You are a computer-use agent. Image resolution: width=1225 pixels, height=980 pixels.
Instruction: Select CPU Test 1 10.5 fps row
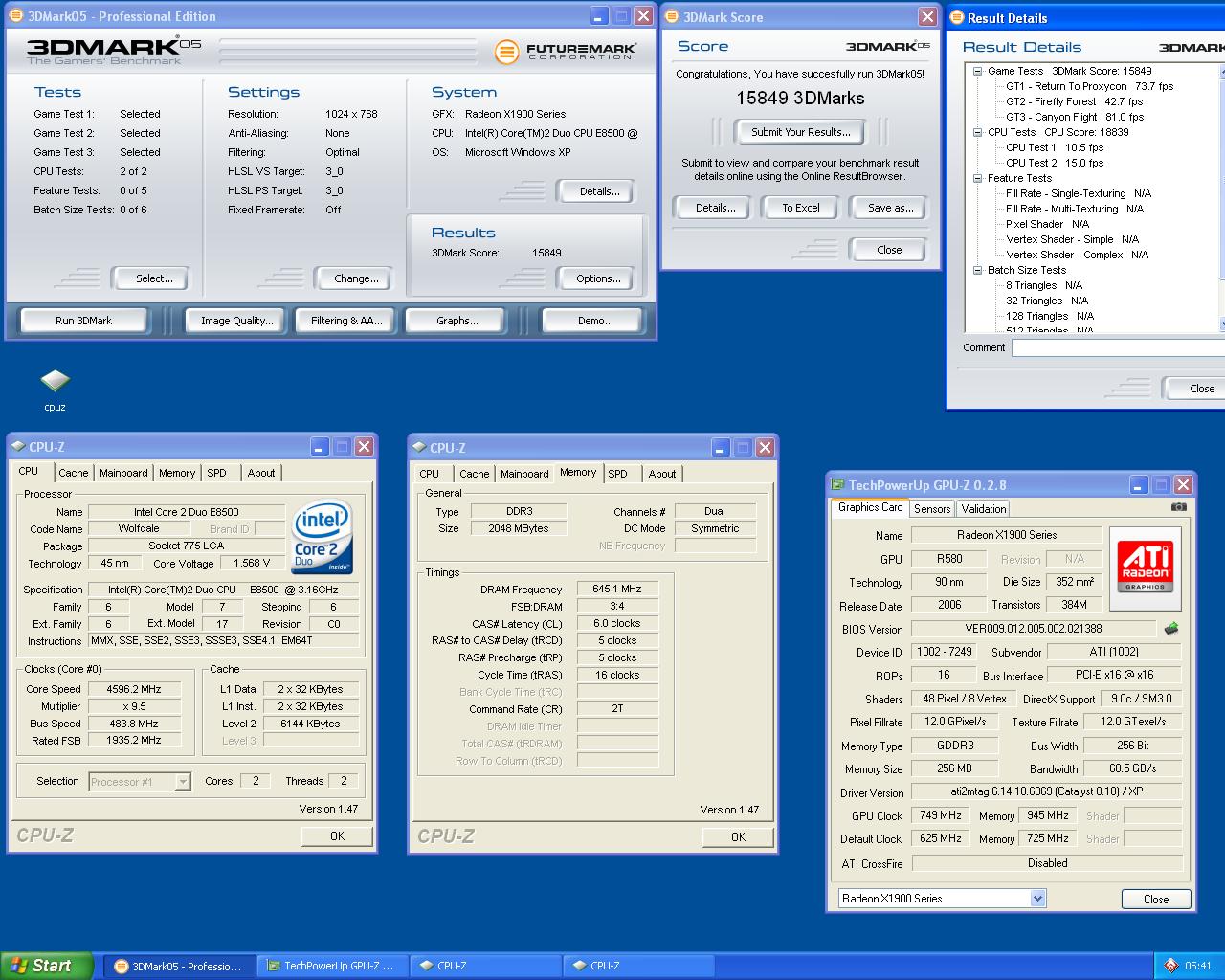pos(1055,147)
